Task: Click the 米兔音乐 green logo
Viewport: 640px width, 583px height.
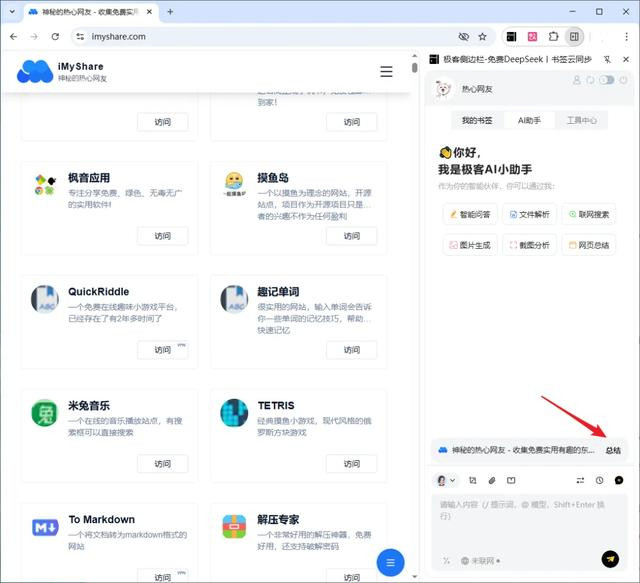Action: tap(45, 413)
